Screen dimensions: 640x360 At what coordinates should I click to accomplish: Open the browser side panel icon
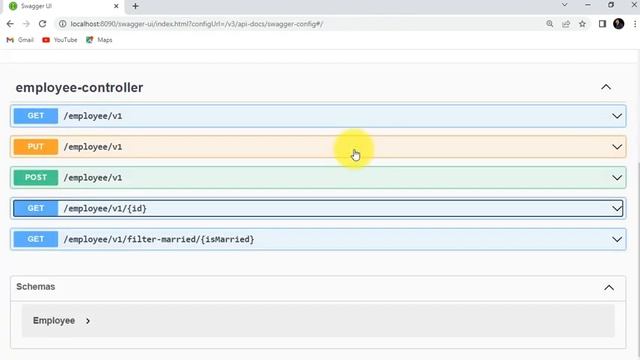pos(602,24)
